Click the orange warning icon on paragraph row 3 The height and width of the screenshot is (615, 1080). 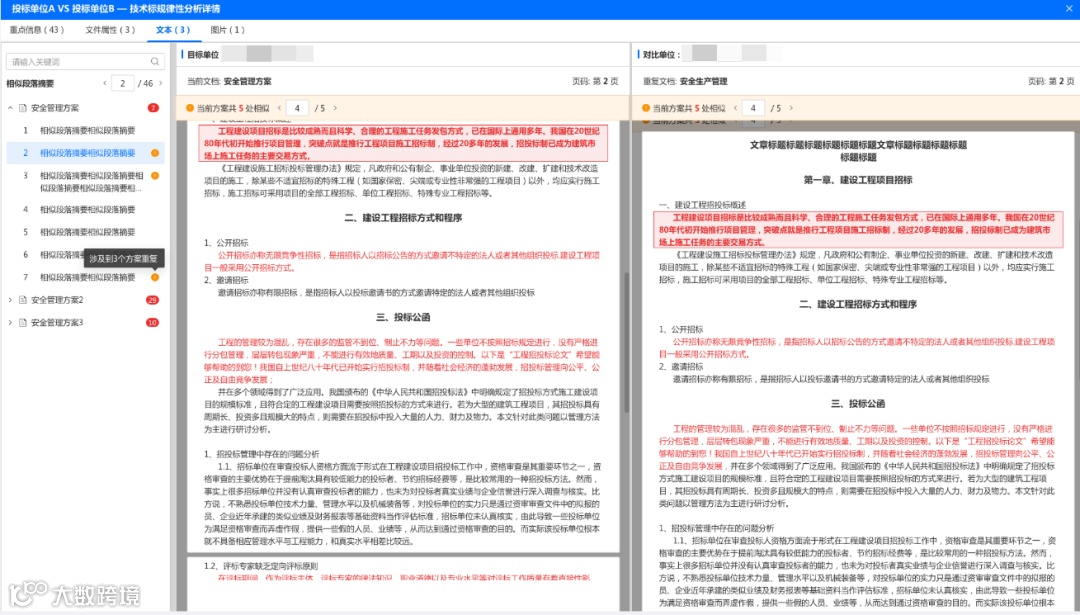pos(155,176)
